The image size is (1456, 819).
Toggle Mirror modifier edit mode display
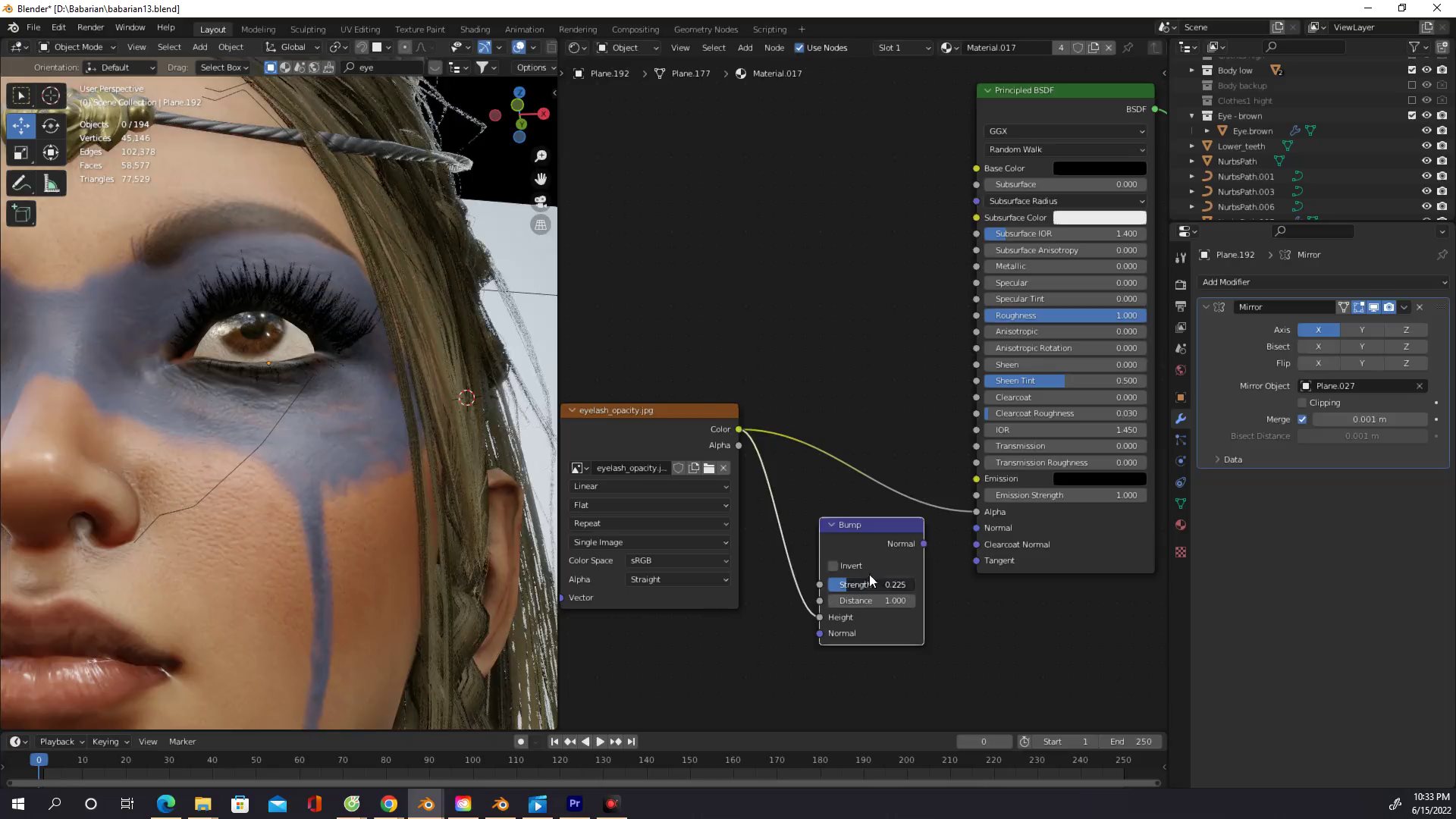click(1359, 307)
